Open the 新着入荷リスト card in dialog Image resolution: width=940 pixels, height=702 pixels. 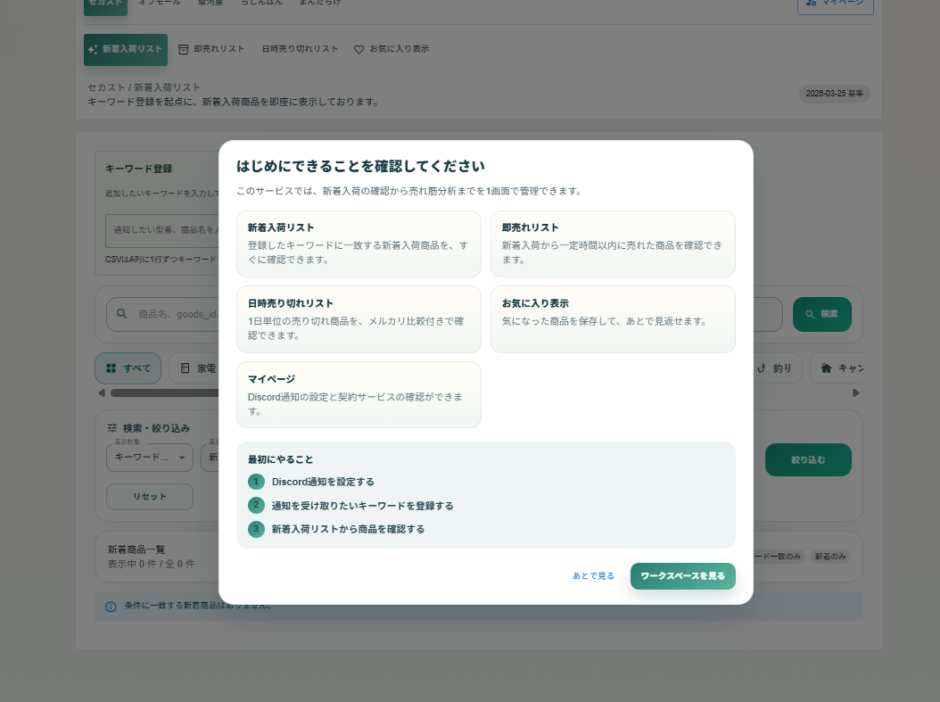coord(358,243)
